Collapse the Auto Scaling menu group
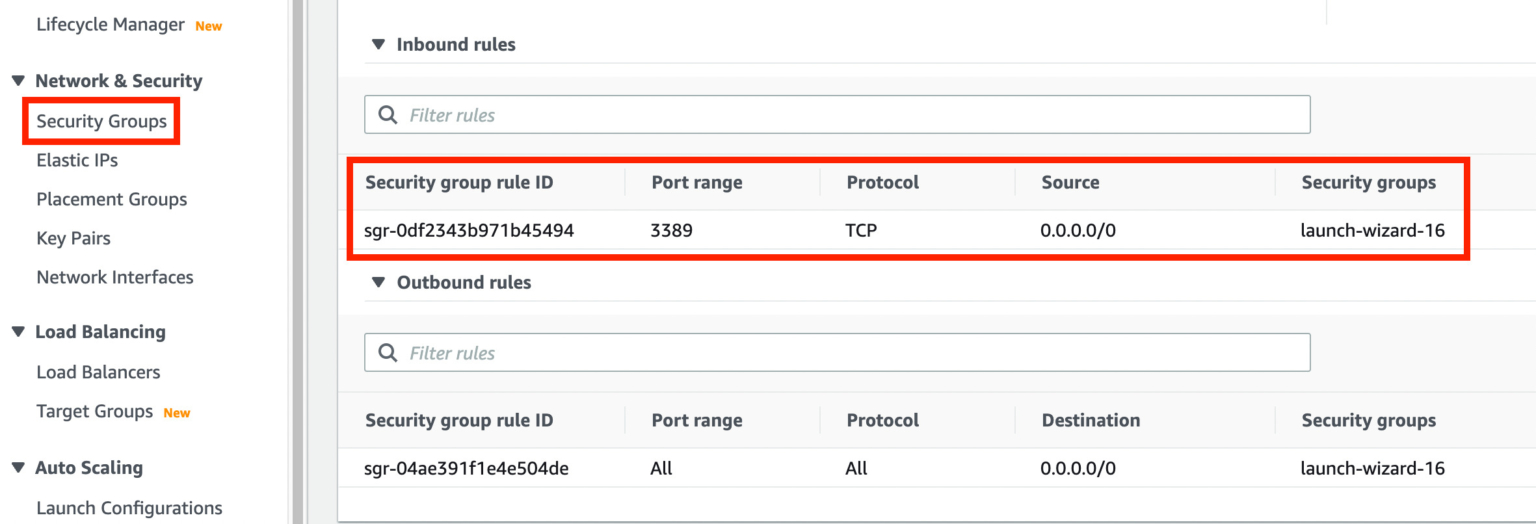The width and height of the screenshot is (1536, 524). 18,468
